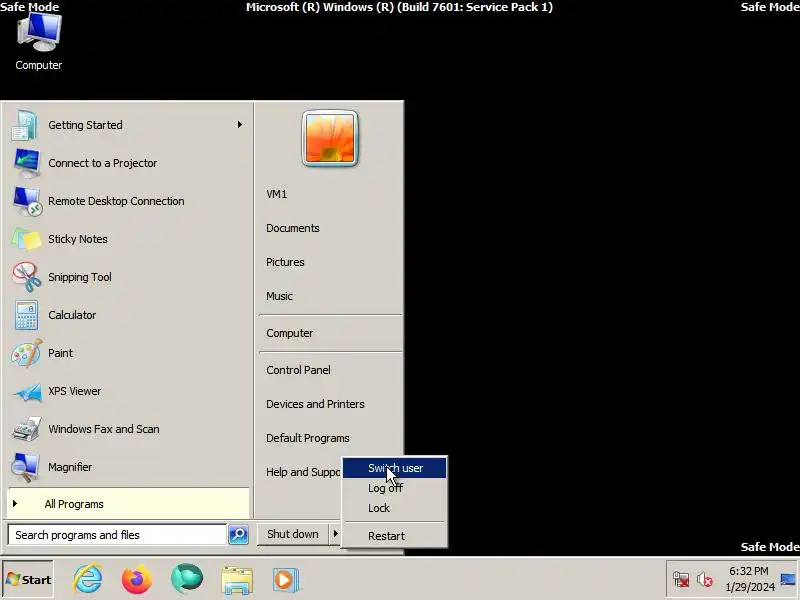Click the network status tray icon

(681, 579)
